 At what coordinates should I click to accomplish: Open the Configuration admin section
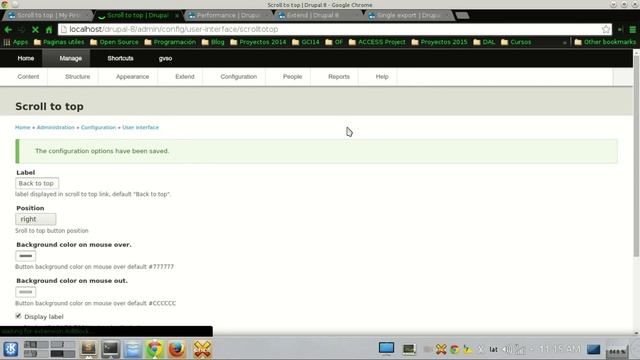pyautogui.click(x=239, y=77)
